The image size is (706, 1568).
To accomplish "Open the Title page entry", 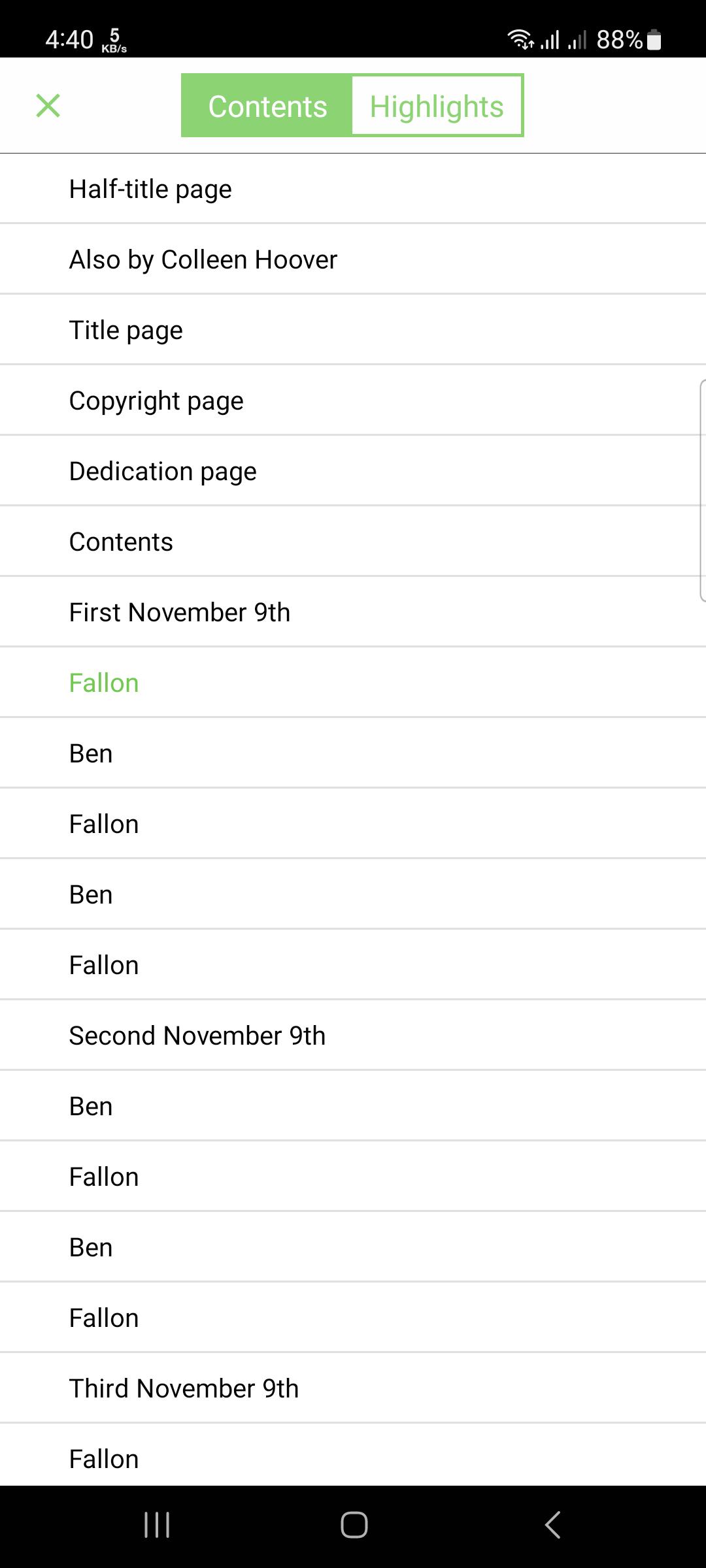I will (353, 330).
